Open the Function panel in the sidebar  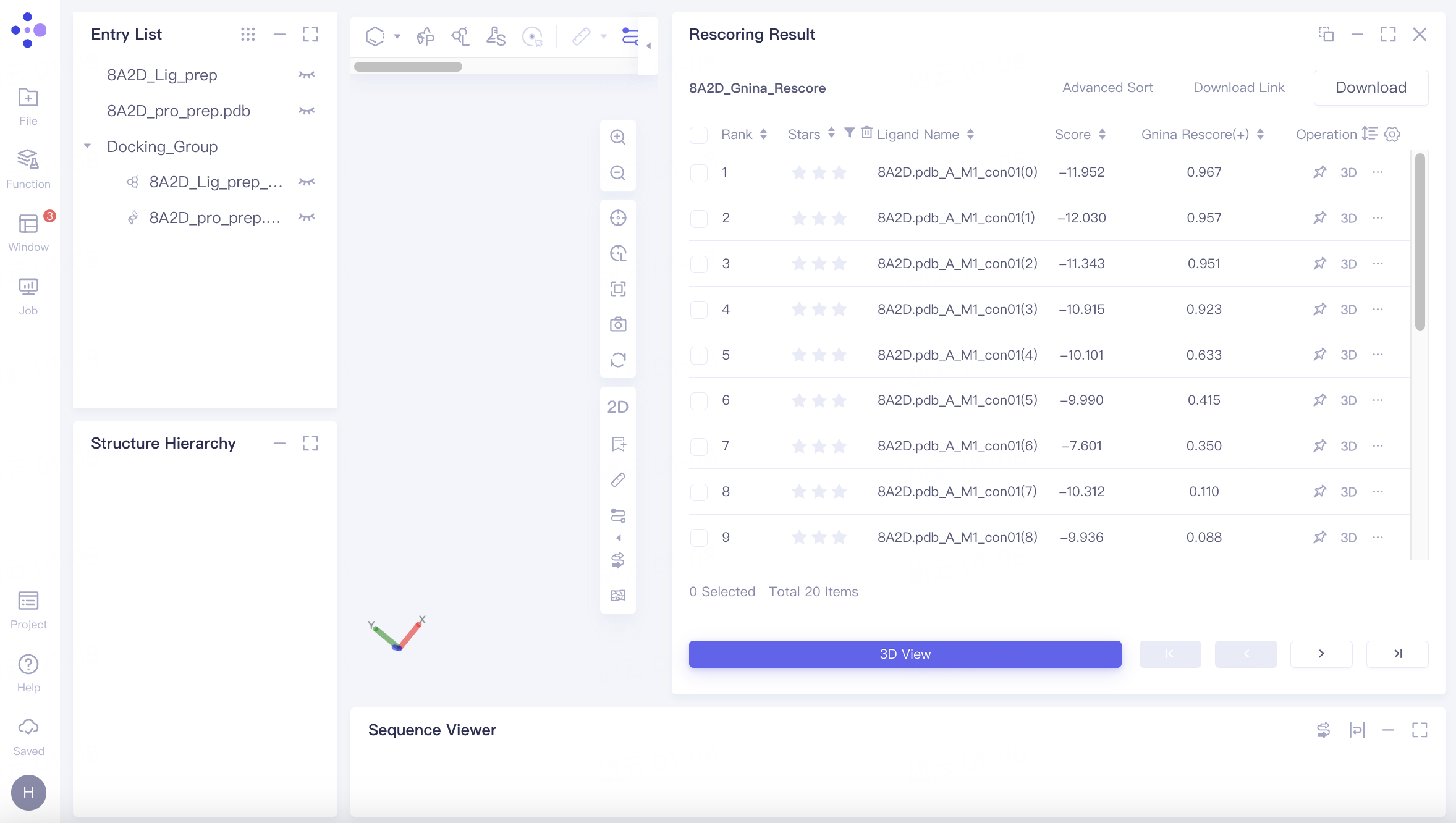[28, 167]
